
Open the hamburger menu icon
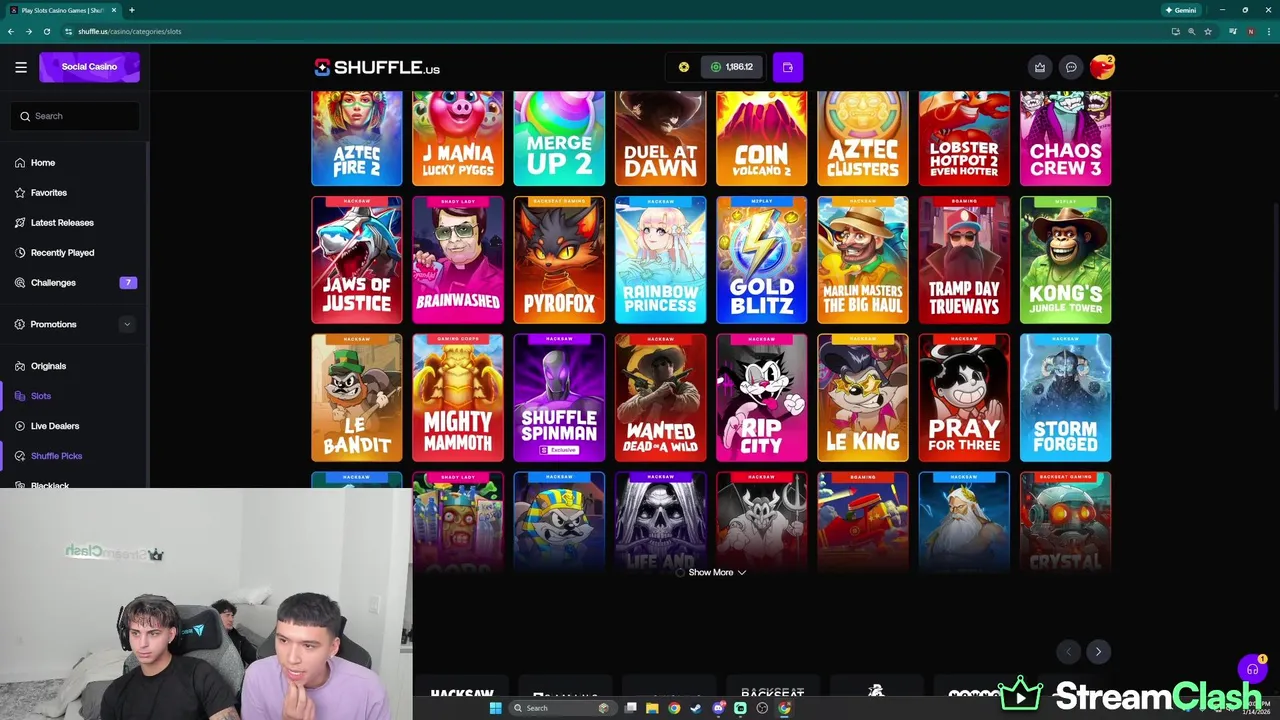tap(21, 67)
